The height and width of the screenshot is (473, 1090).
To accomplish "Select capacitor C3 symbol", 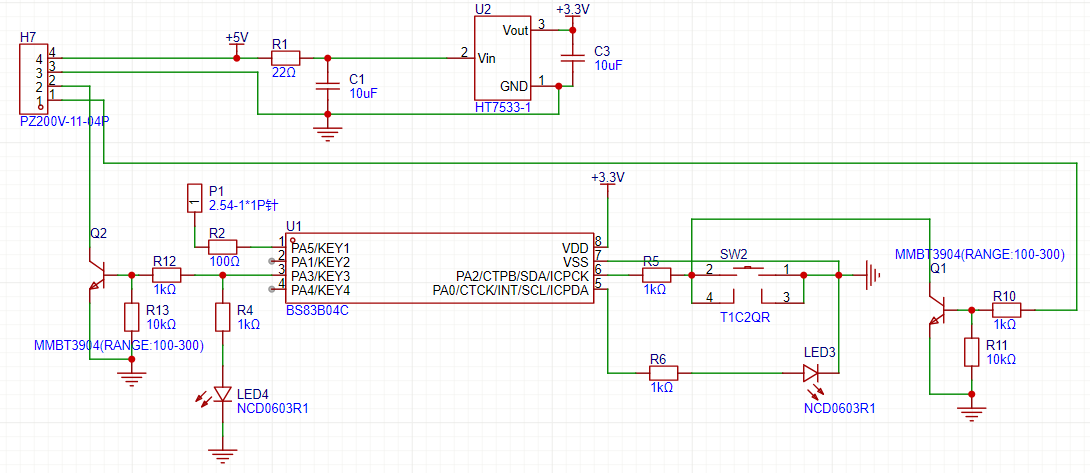I will click(x=571, y=58).
